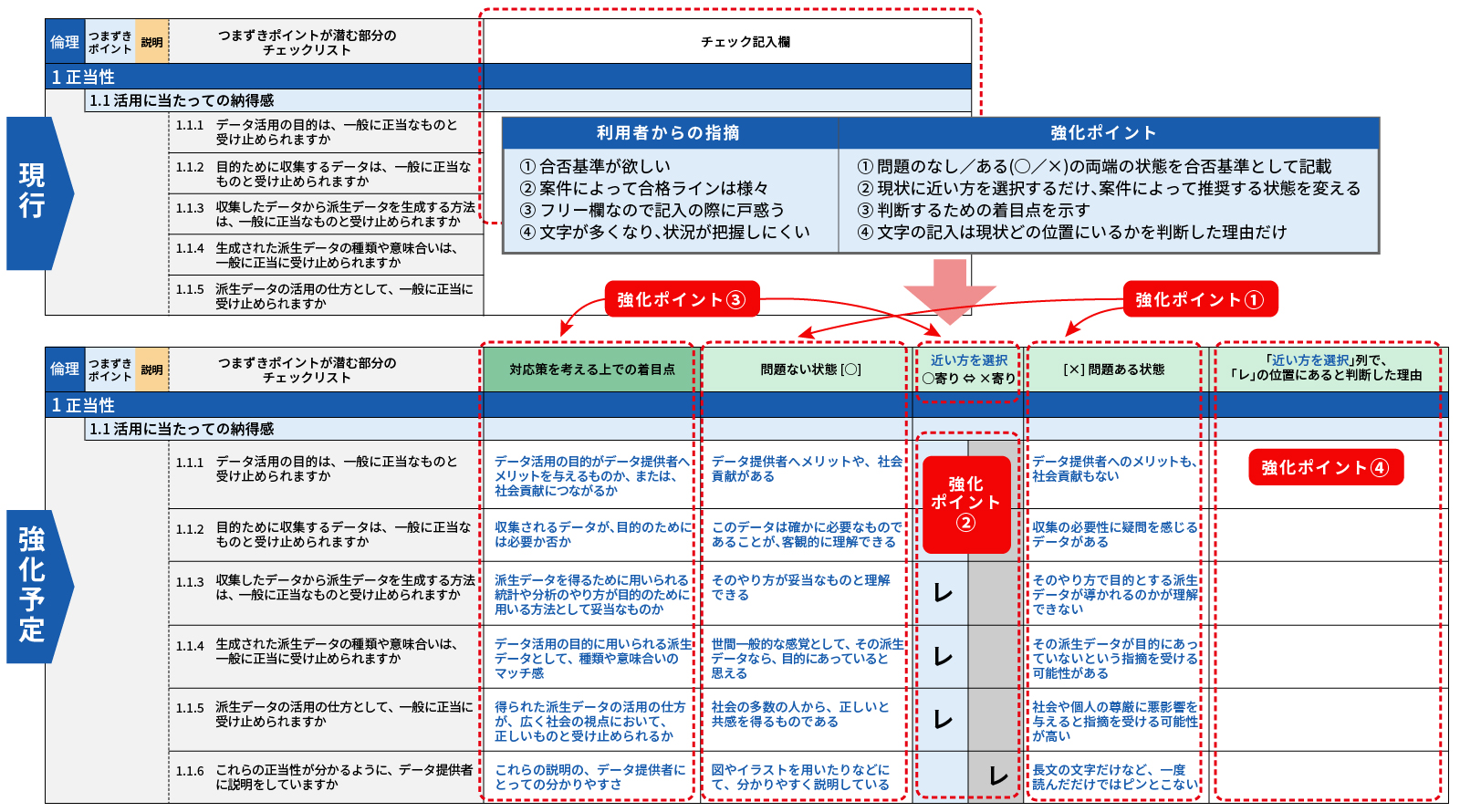Click 説明 header cell in the 強化予定 table

152,370
